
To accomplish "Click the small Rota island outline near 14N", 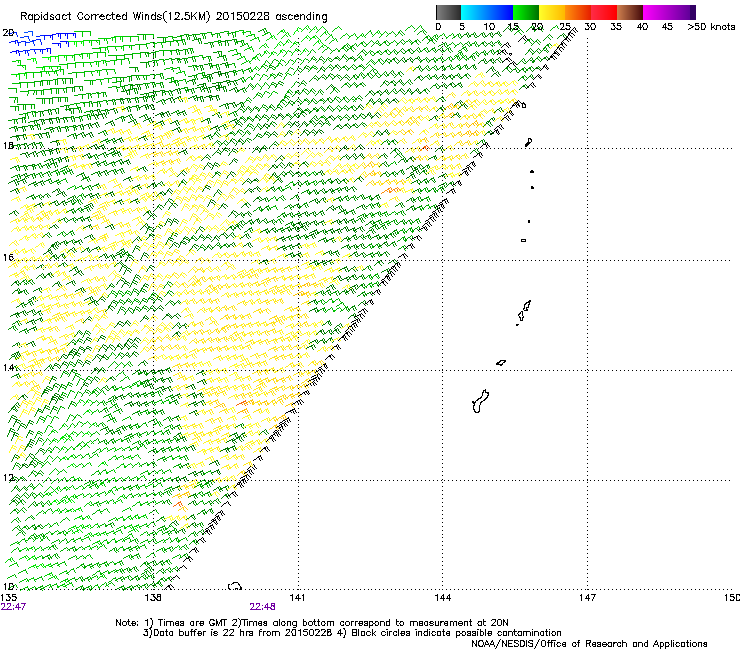I will pyautogui.click(x=501, y=363).
